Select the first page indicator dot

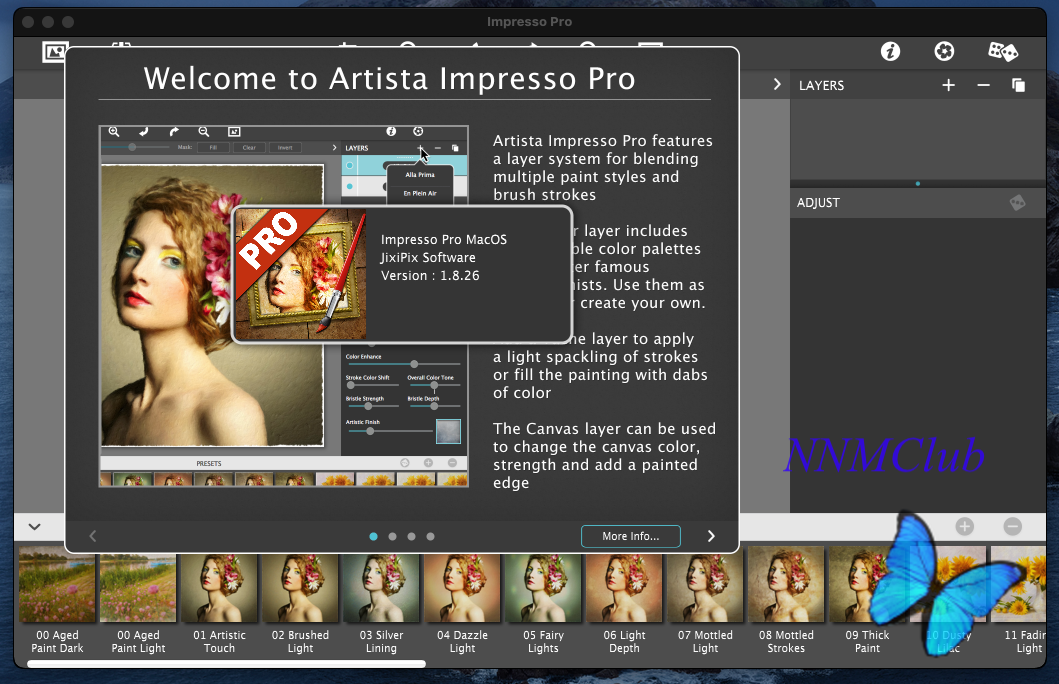[373, 536]
